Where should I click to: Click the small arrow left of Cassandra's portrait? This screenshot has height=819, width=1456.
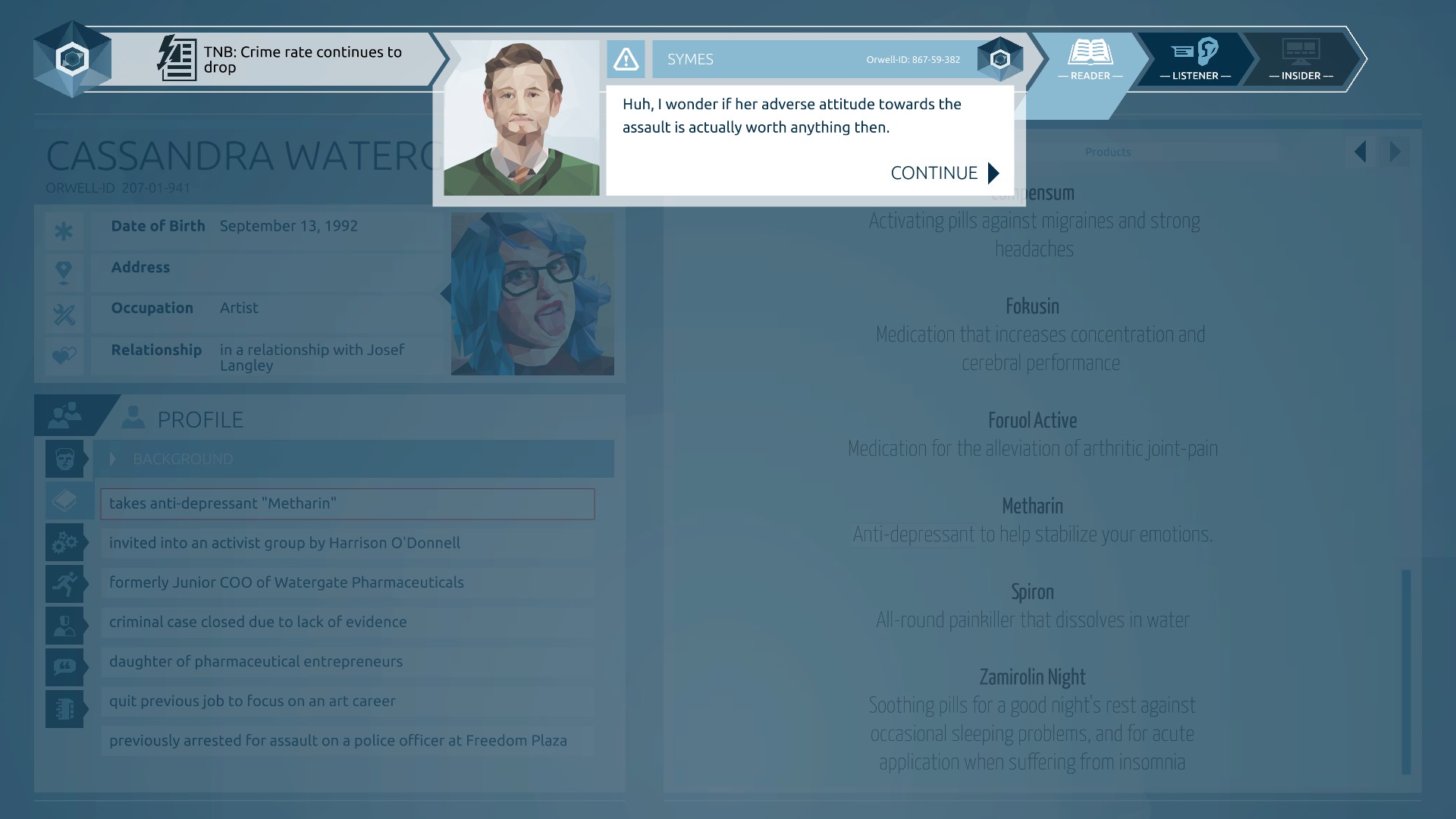click(445, 293)
